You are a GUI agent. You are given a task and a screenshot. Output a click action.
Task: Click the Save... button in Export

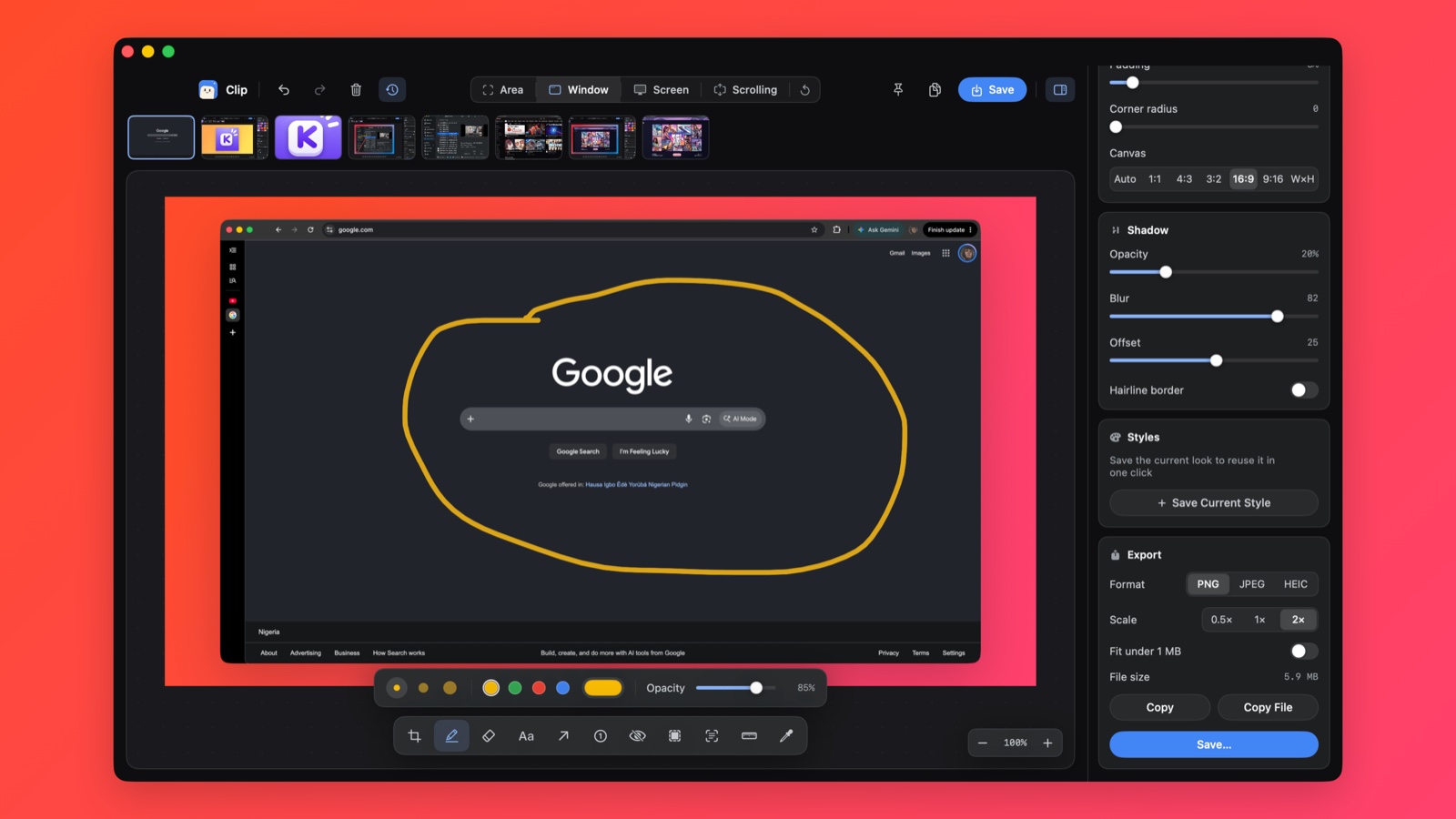[1214, 745]
